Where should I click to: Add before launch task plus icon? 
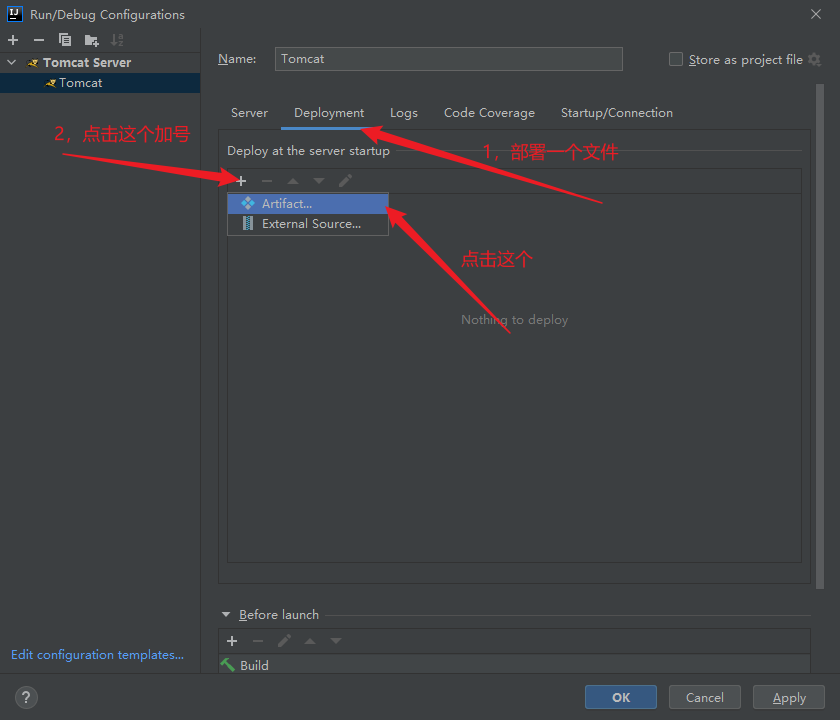tap(232, 641)
